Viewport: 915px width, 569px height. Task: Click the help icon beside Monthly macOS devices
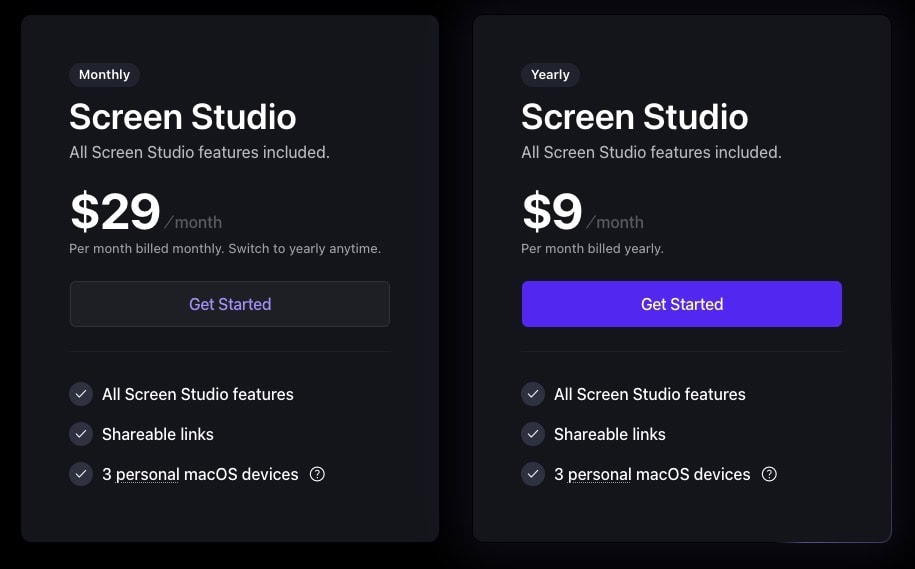317,474
